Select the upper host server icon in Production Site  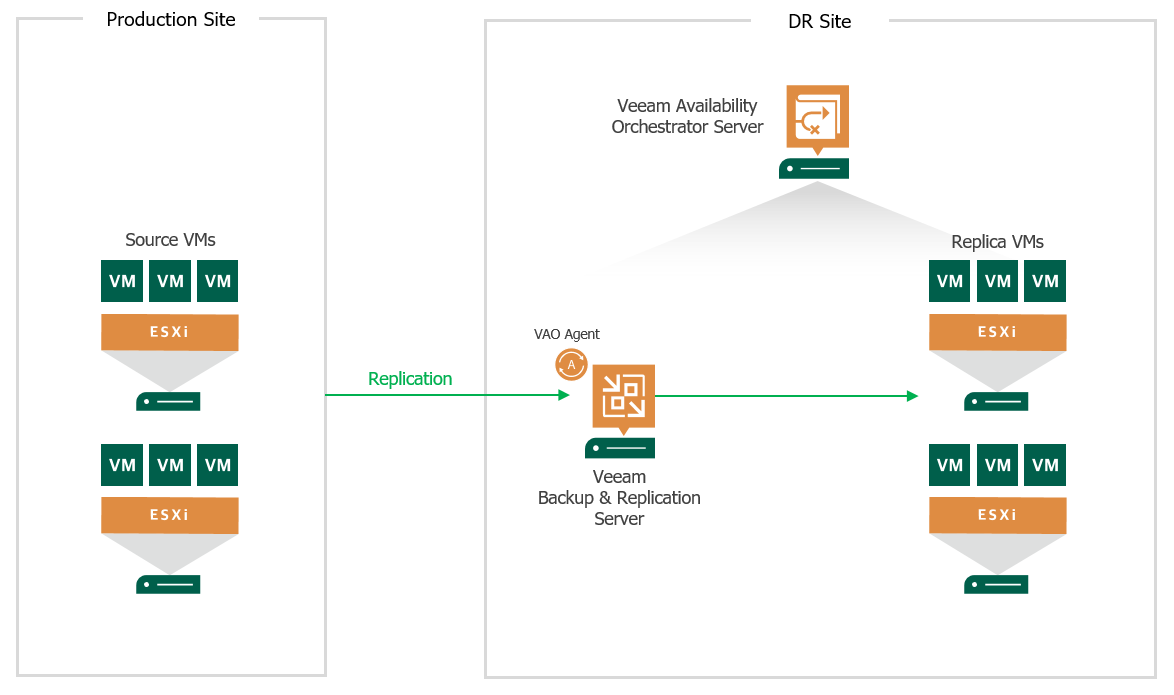[x=168, y=401]
